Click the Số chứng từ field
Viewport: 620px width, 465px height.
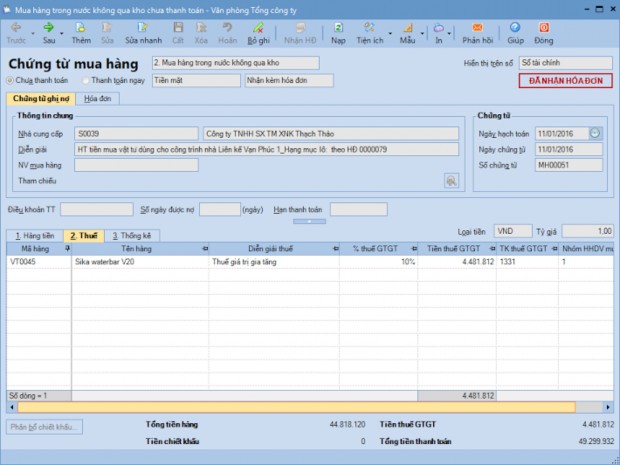[569, 165]
